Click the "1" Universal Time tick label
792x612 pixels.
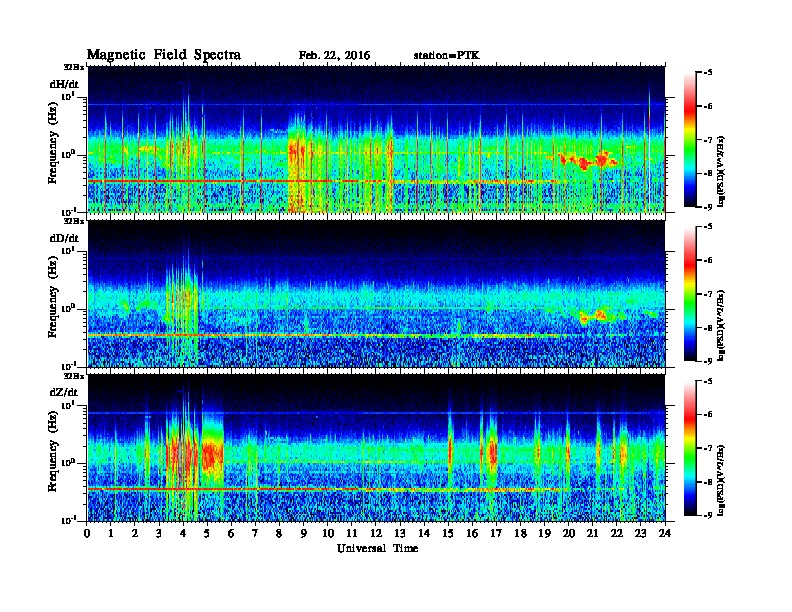pos(111,533)
